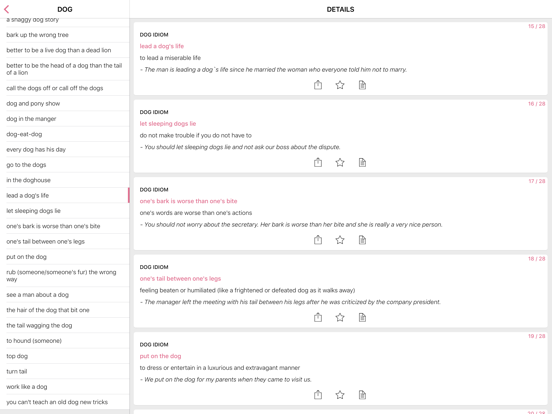Open 'top dog' entry
Image resolution: width=552 pixels, height=414 pixels.
click(64, 356)
